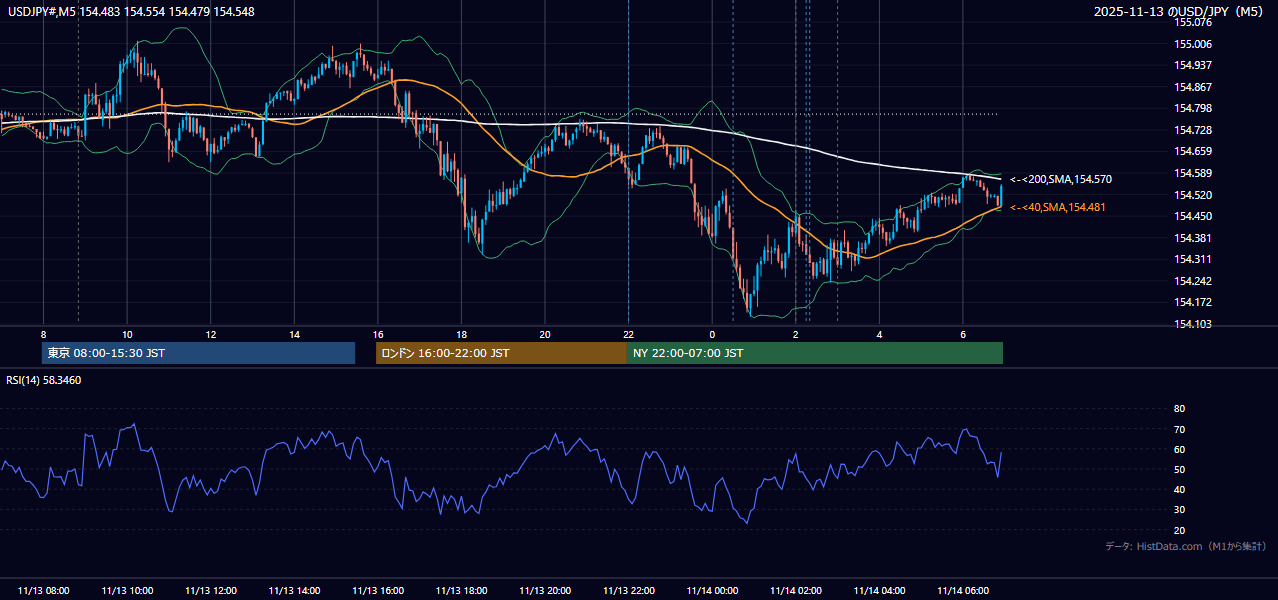Click RSI scale value 30
This screenshot has width=1278, height=600.
tap(1179, 510)
